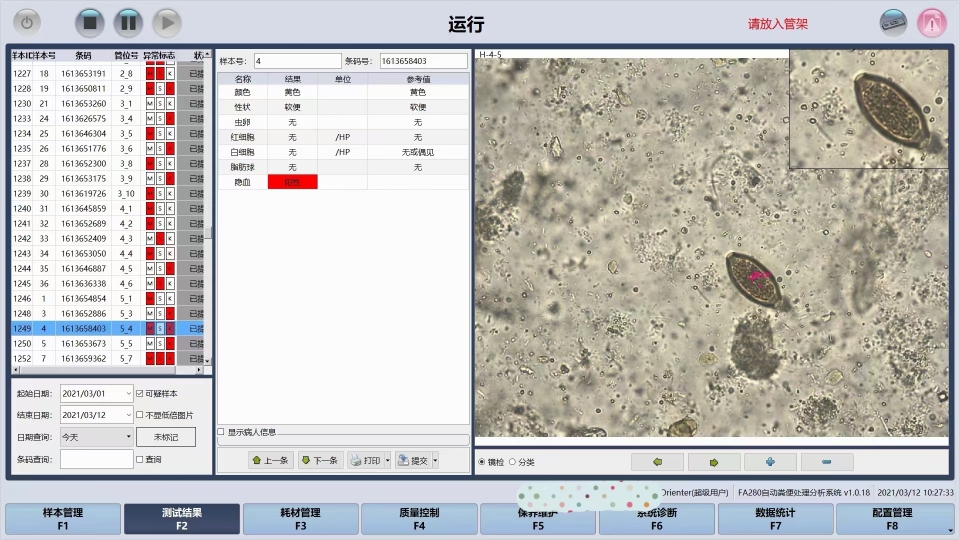Click the red 隐血 positive result cell

click(293, 182)
